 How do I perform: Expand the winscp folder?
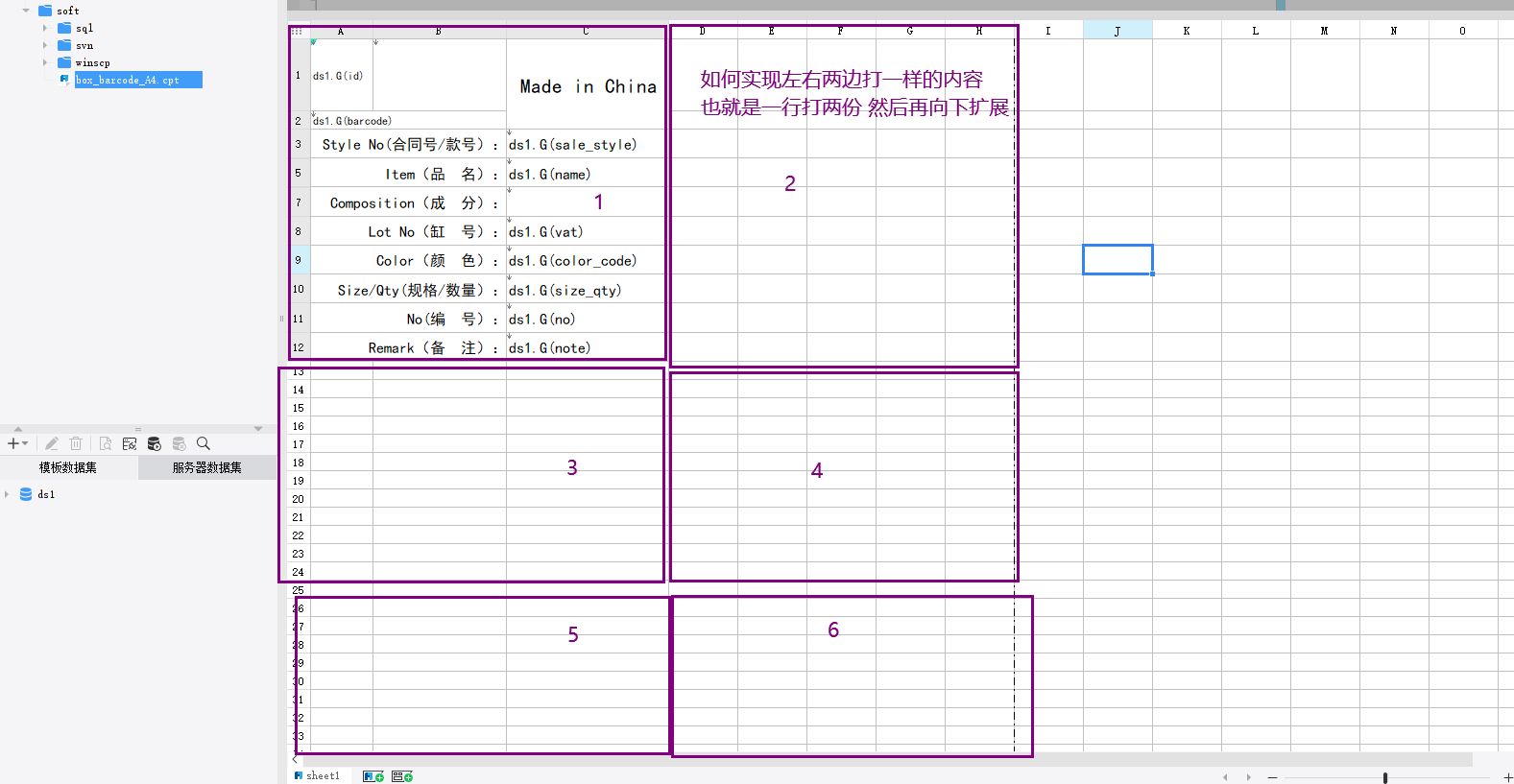45,63
